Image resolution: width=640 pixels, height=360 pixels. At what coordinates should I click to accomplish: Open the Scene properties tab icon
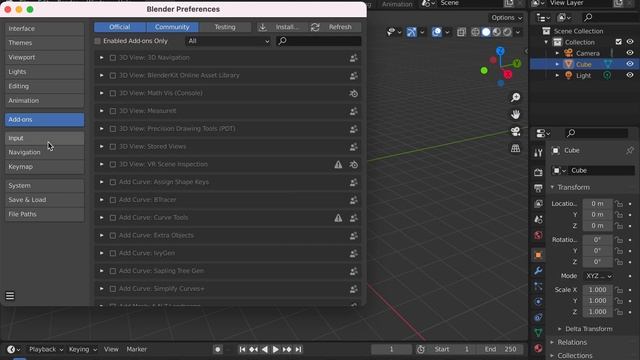pos(538,220)
